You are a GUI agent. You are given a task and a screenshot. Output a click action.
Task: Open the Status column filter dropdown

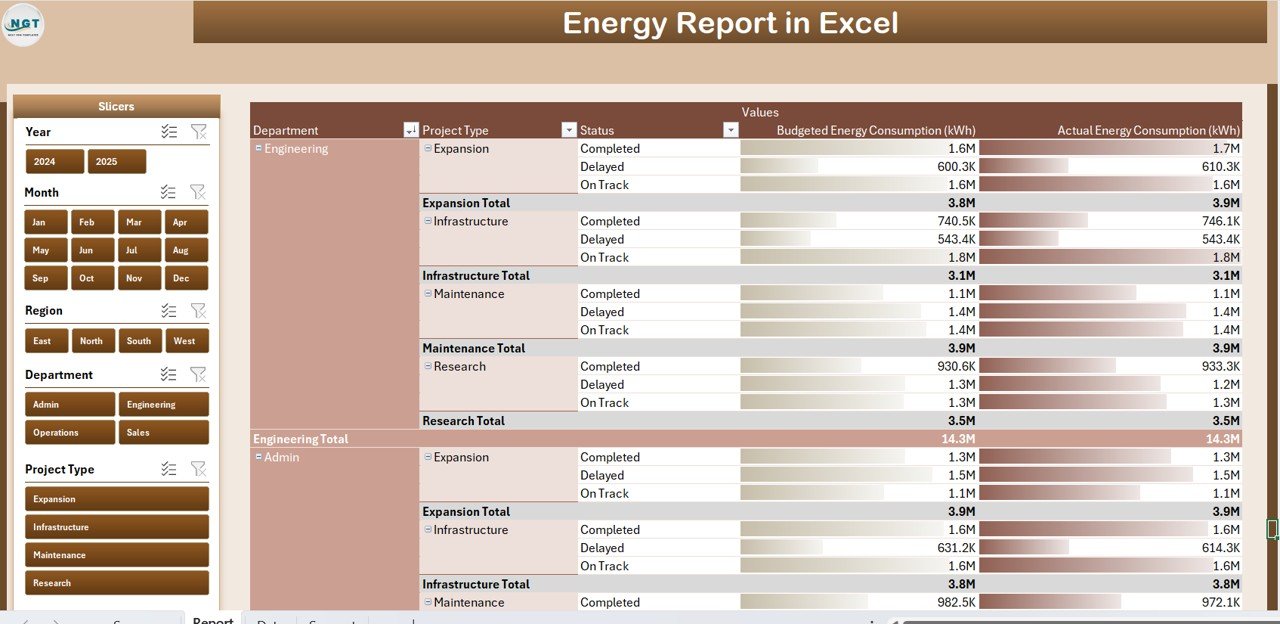point(730,130)
